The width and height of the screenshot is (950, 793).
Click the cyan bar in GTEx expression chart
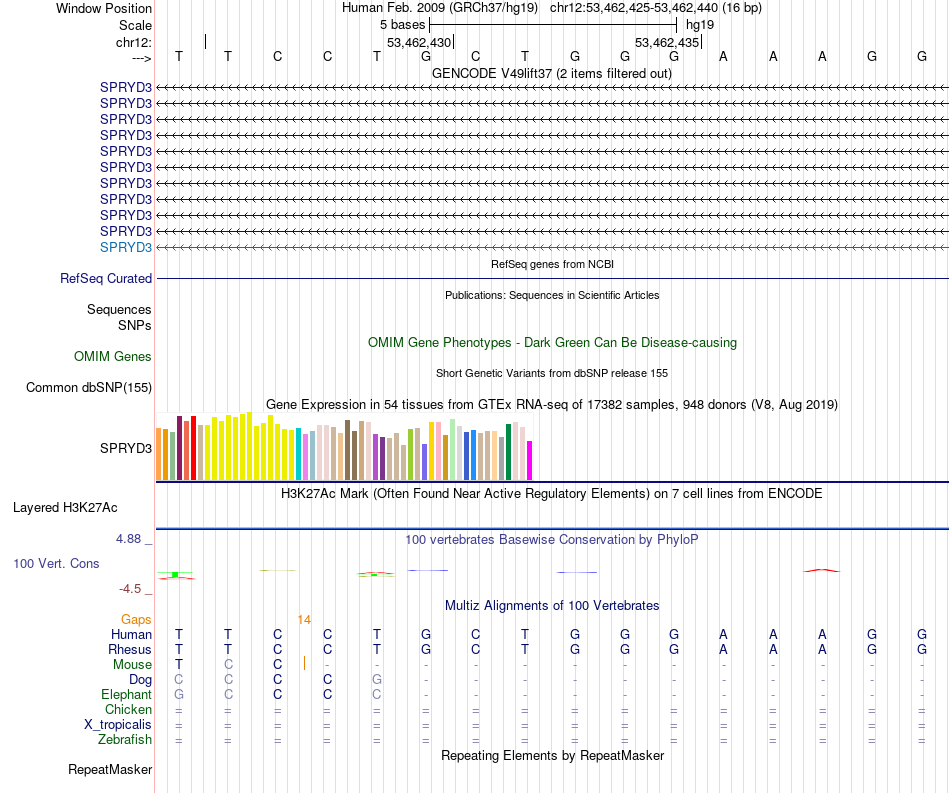tap(299, 454)
